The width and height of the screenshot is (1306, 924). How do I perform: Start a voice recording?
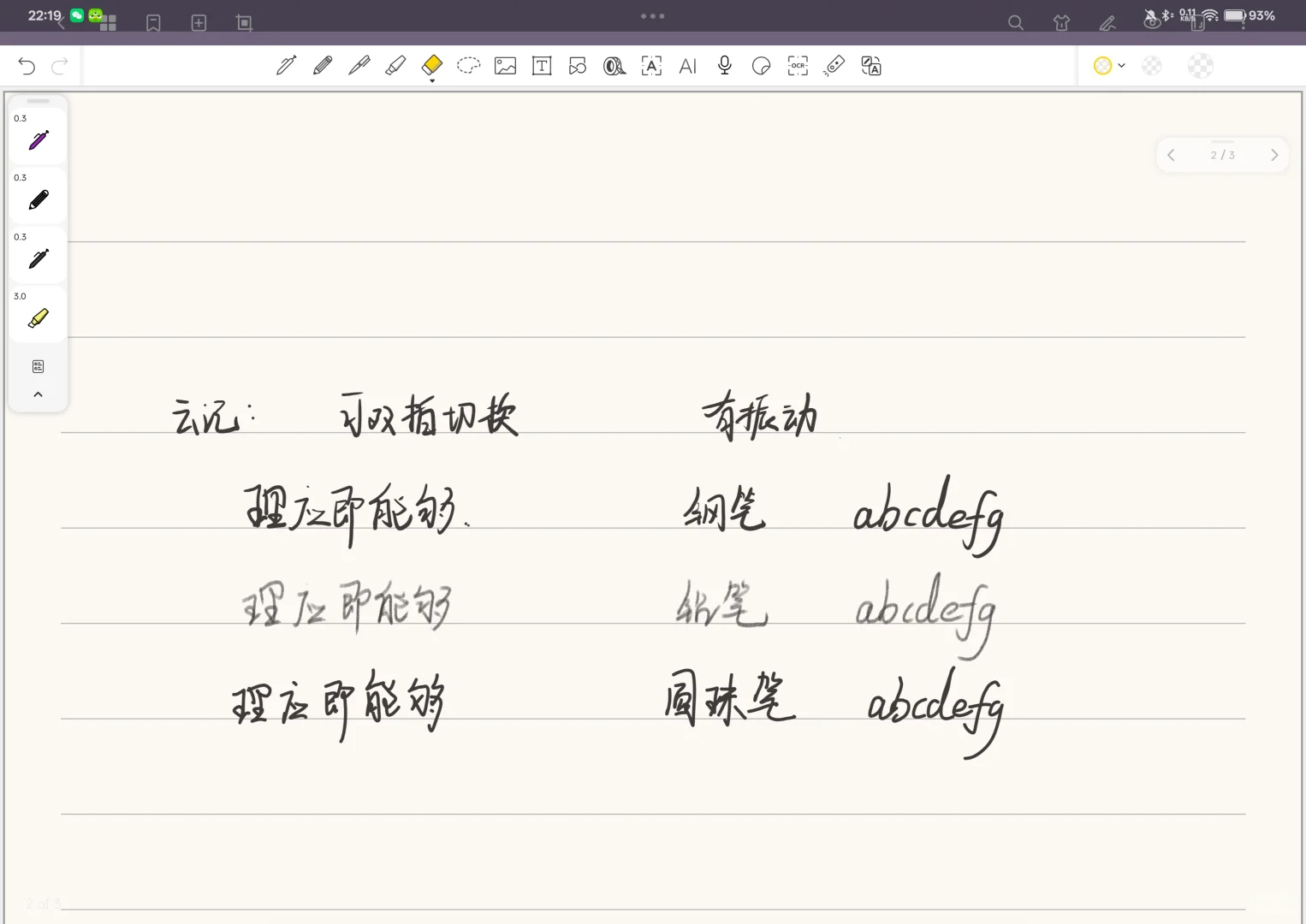725,66
